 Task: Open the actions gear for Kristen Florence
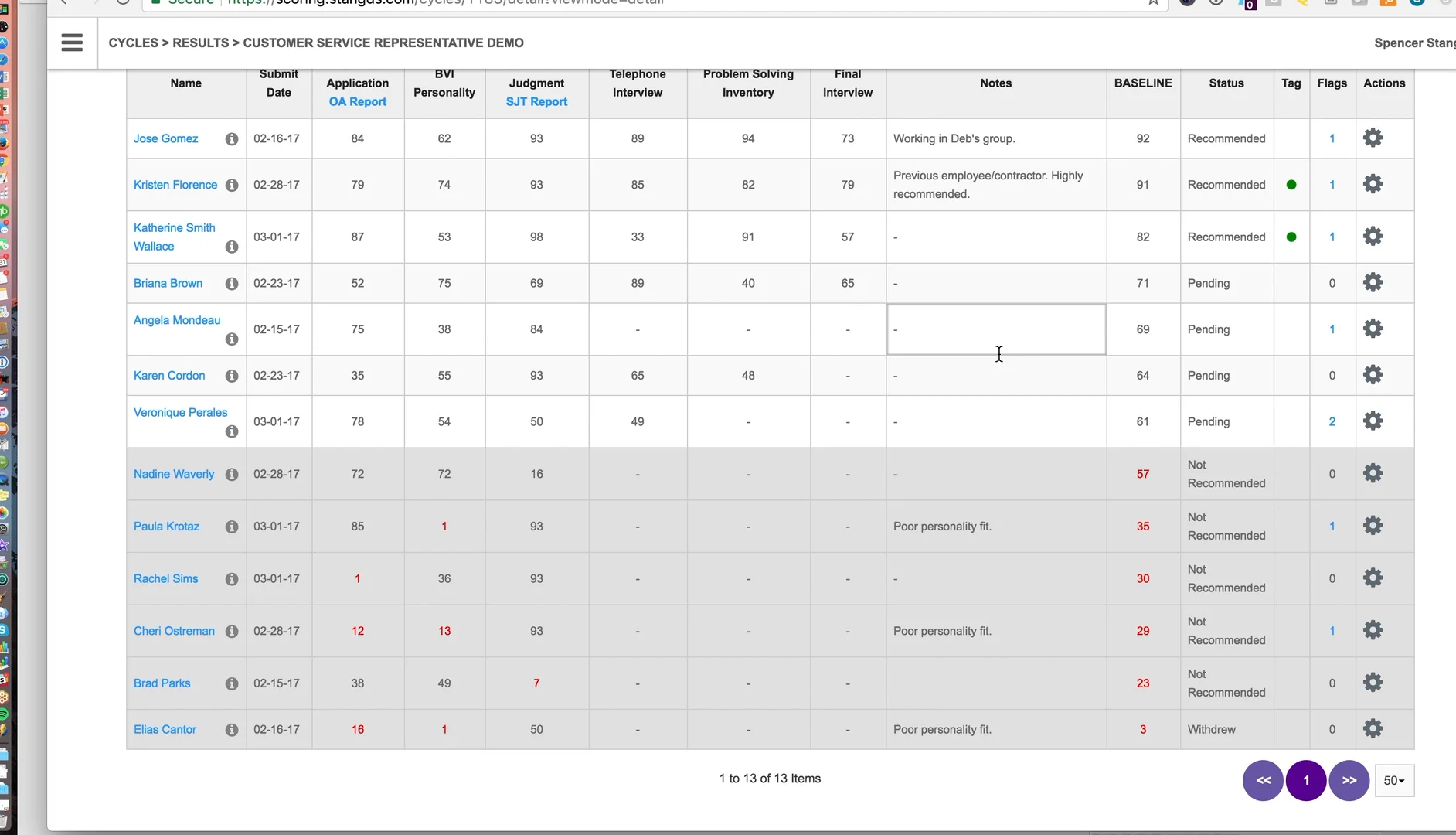pyautogui.click(x=1373, y=184)
